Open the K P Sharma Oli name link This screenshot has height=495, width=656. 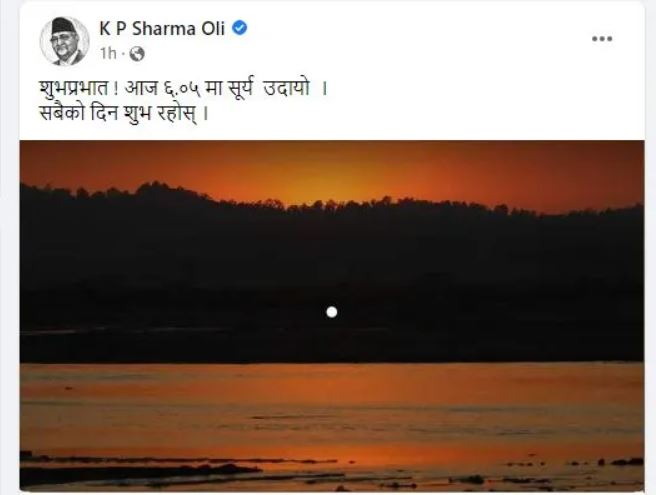point(162,28)
